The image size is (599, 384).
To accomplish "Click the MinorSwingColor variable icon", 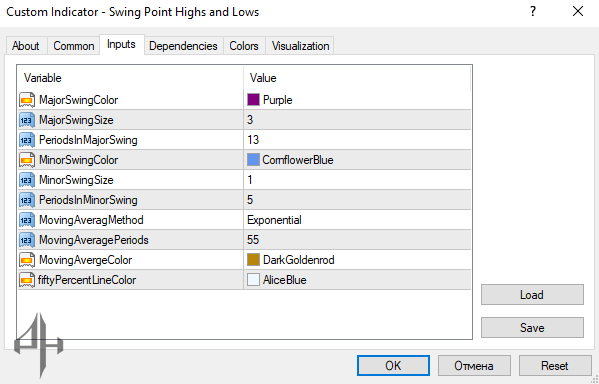I will (27, 160).
